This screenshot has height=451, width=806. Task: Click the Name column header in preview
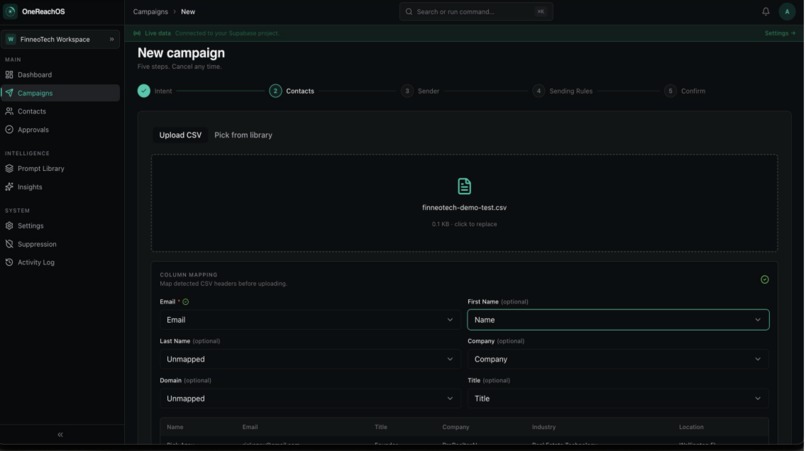175,427
